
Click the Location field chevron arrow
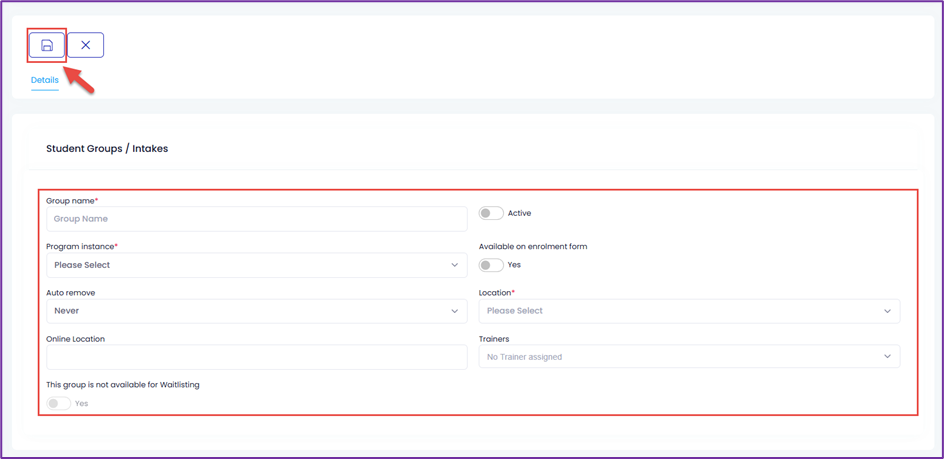(x=887, y=311)
